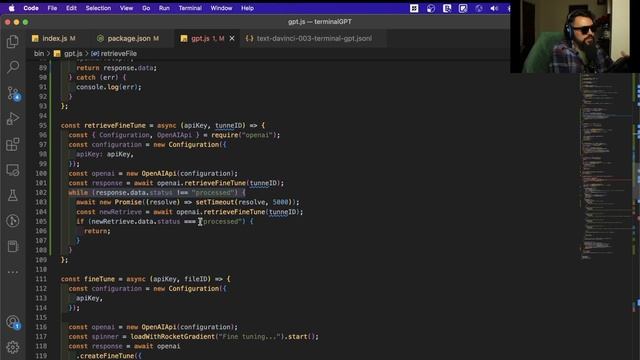Click "openai" string in the require call

pyautogui.click(x=258, y=135)
